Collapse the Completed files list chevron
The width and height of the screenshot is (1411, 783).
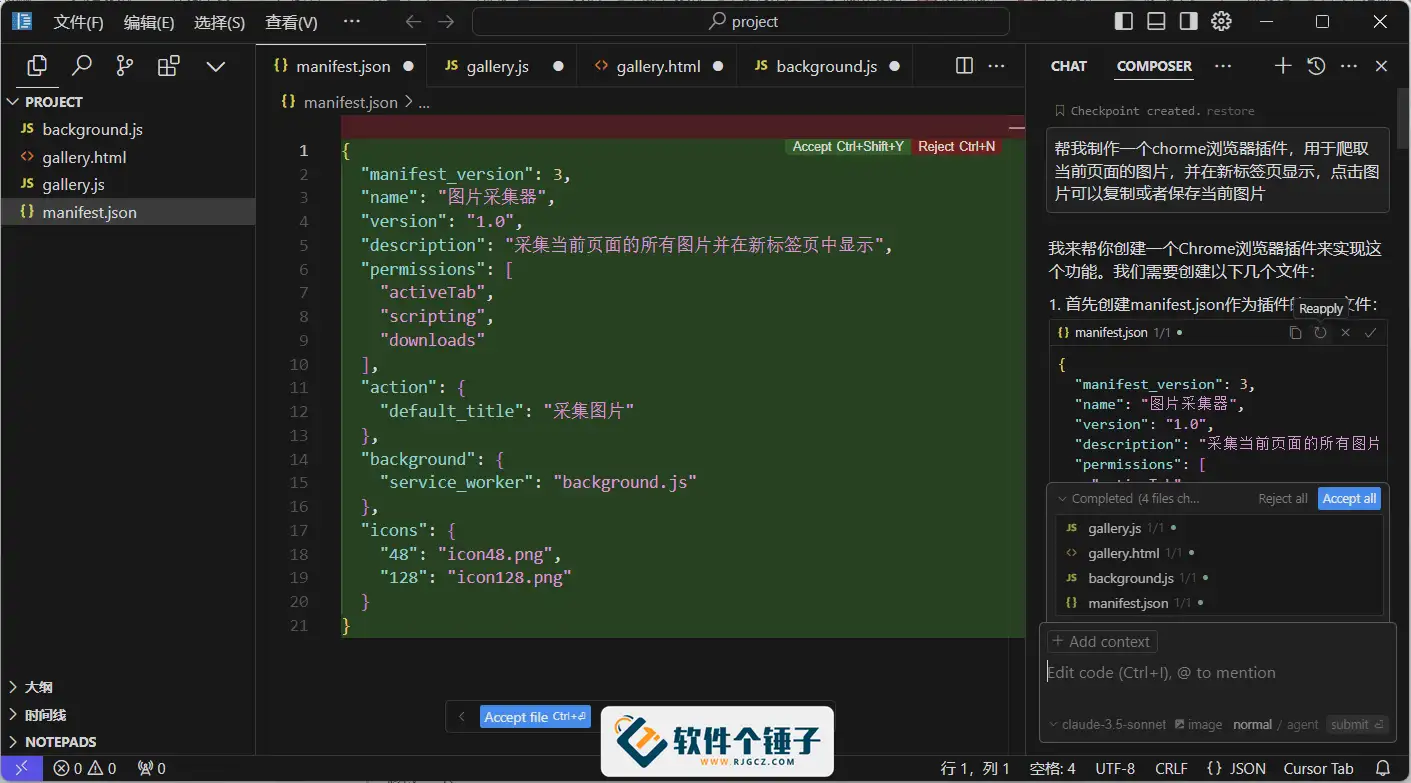[x=1061, y=499]
